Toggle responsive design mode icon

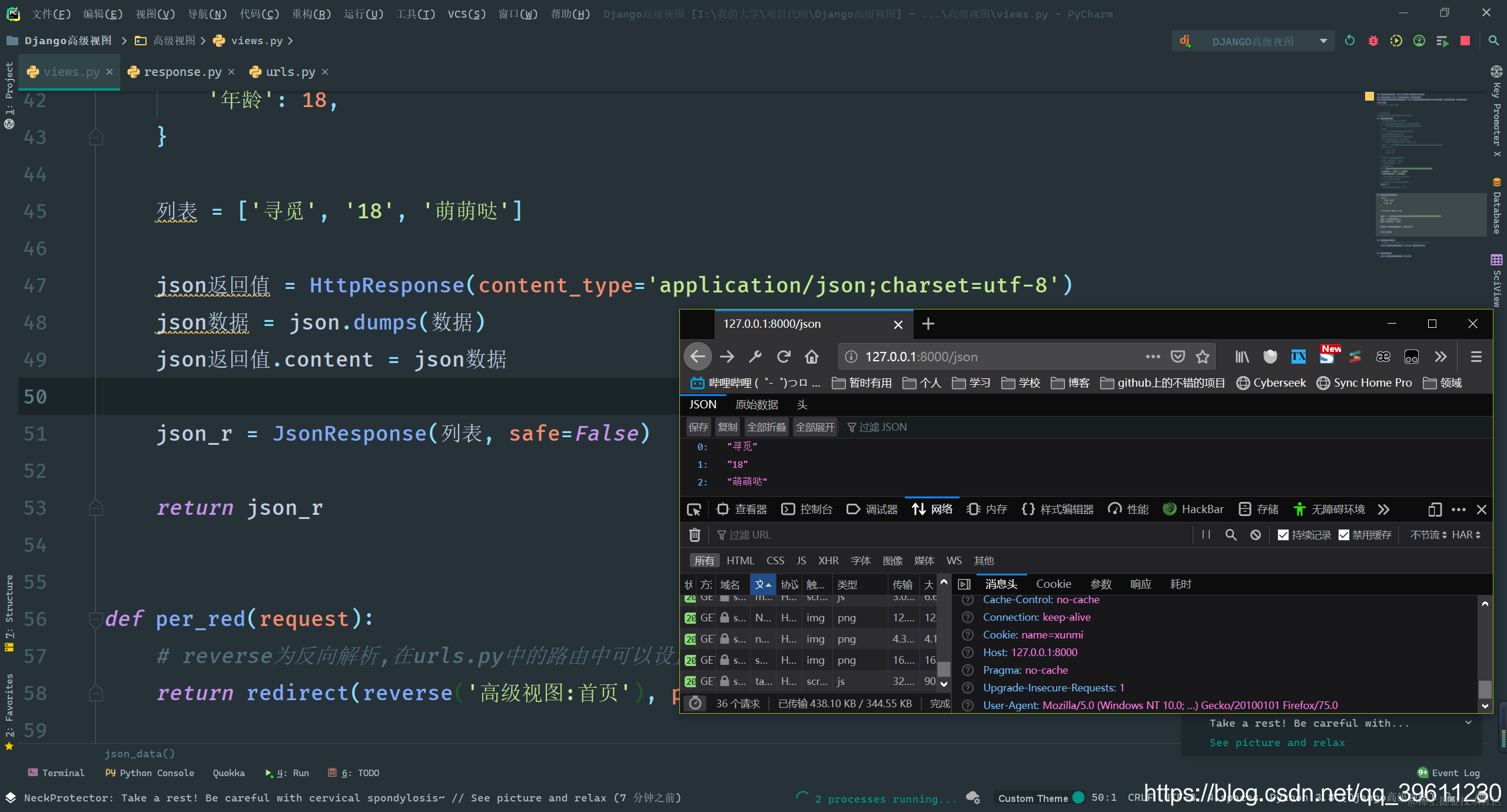pos(1435,510)
